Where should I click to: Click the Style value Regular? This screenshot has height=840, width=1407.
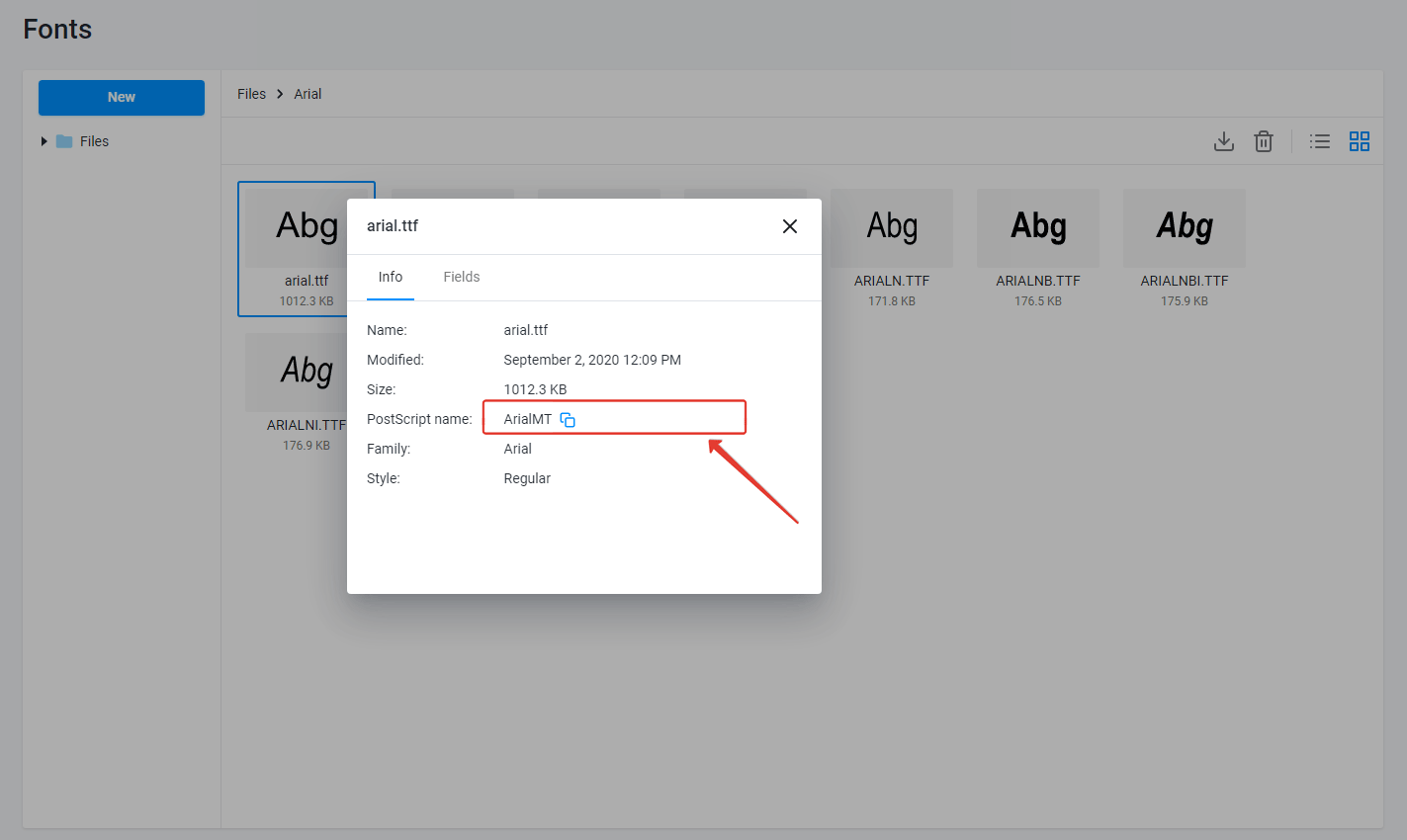(527, 478)
